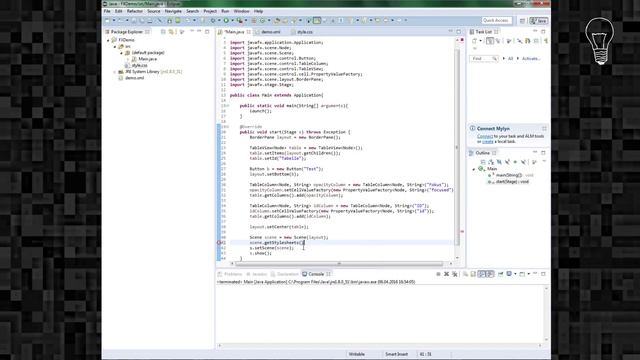Click Remove All Terminated Launches in Console

455,274
